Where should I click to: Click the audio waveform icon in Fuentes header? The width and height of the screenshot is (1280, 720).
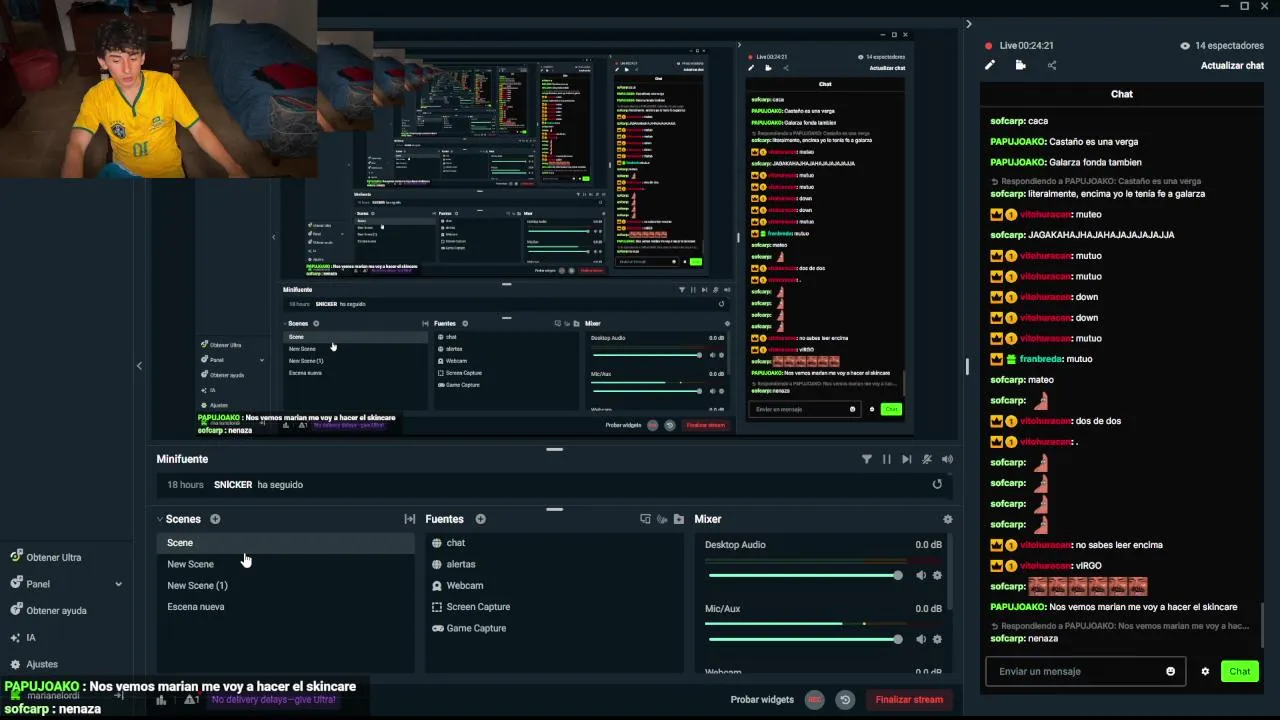[x=662, y=519]
